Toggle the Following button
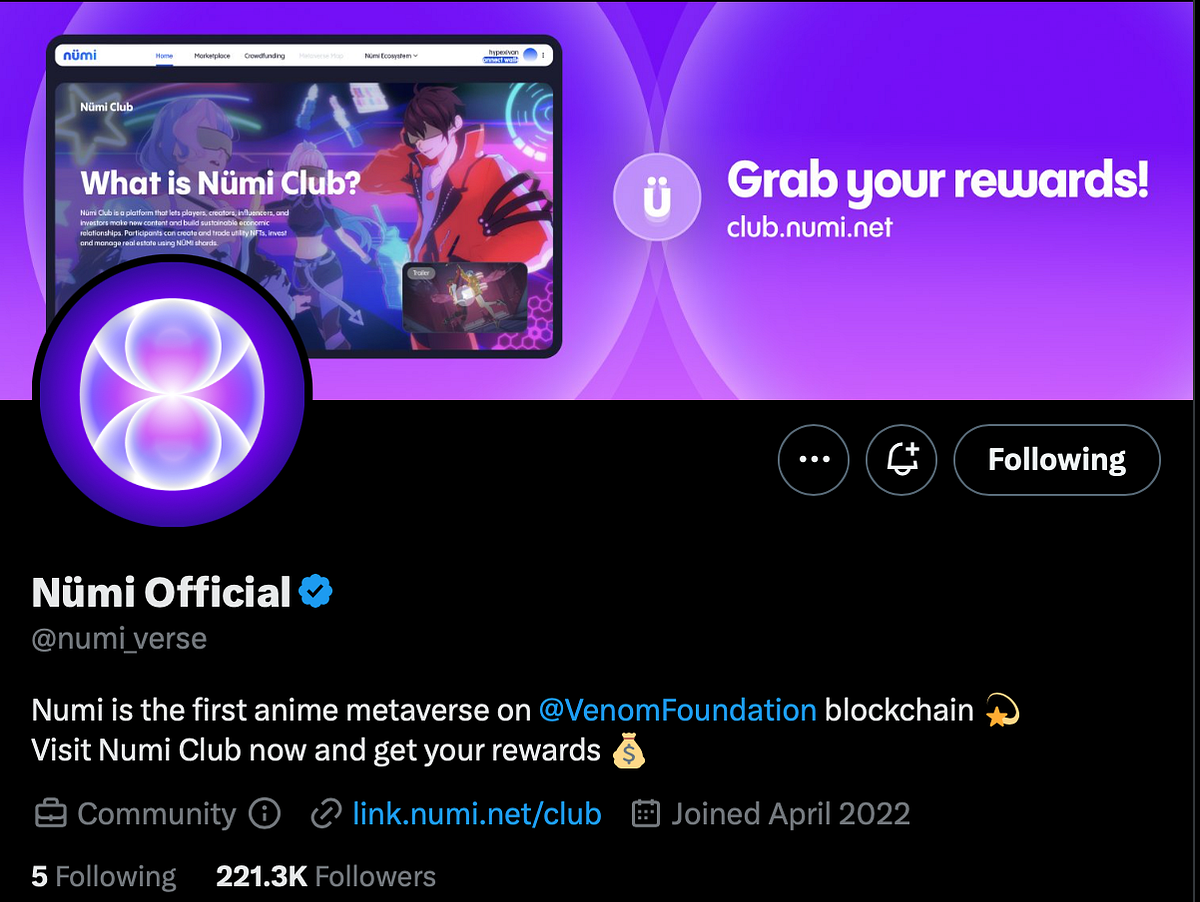Image resolution: width=1200 pixels, height=902 pixels. tap(1057, 460)
